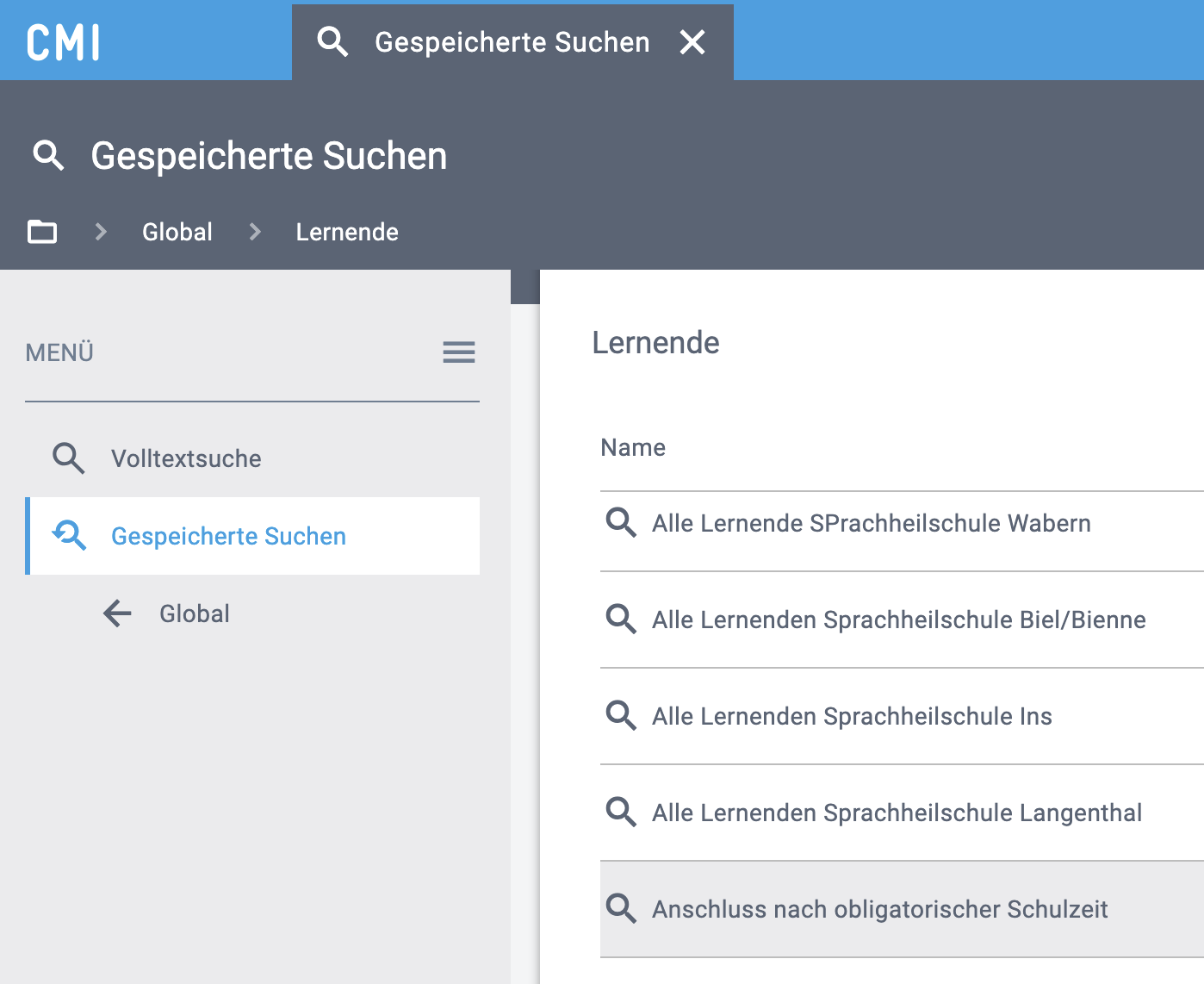Select Gespeicherte Suchen in side menu
1204x984 pixels.
pyautogui.click(x=228, y=536)
